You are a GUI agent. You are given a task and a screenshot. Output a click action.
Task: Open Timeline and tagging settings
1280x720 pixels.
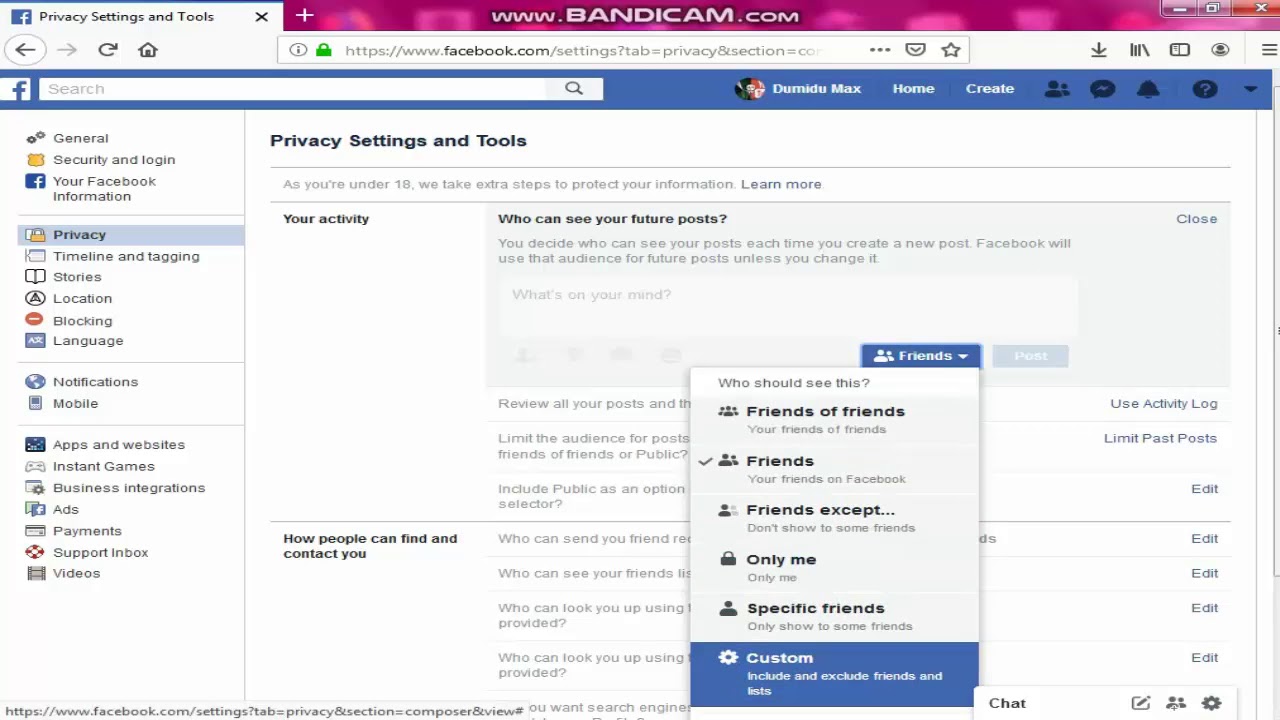(126, 256)
